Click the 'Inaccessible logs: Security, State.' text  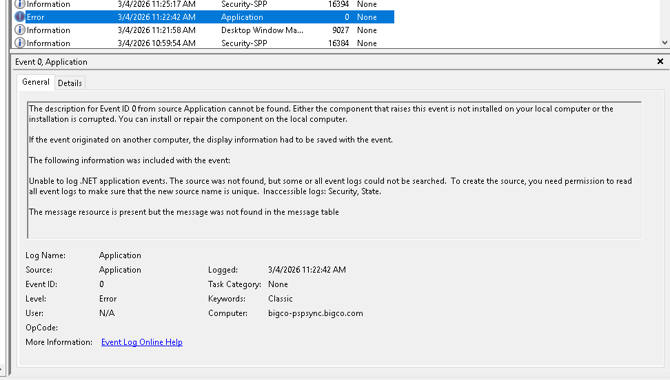322,191
